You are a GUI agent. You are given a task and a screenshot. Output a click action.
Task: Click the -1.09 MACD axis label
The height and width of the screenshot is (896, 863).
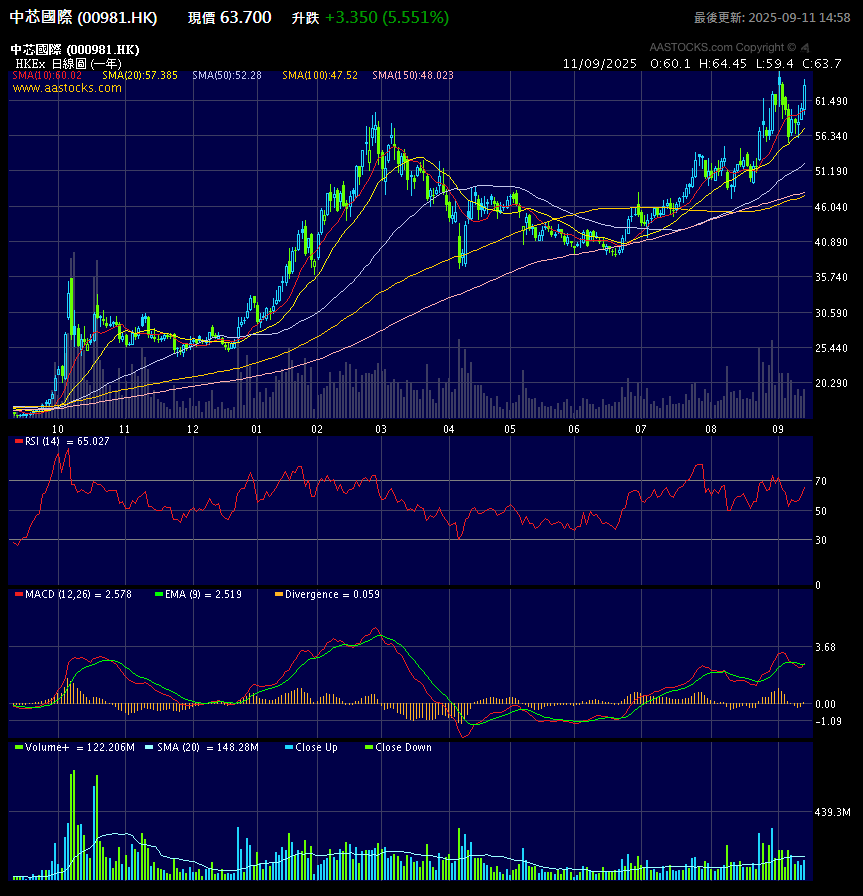(x=828, y=721)
